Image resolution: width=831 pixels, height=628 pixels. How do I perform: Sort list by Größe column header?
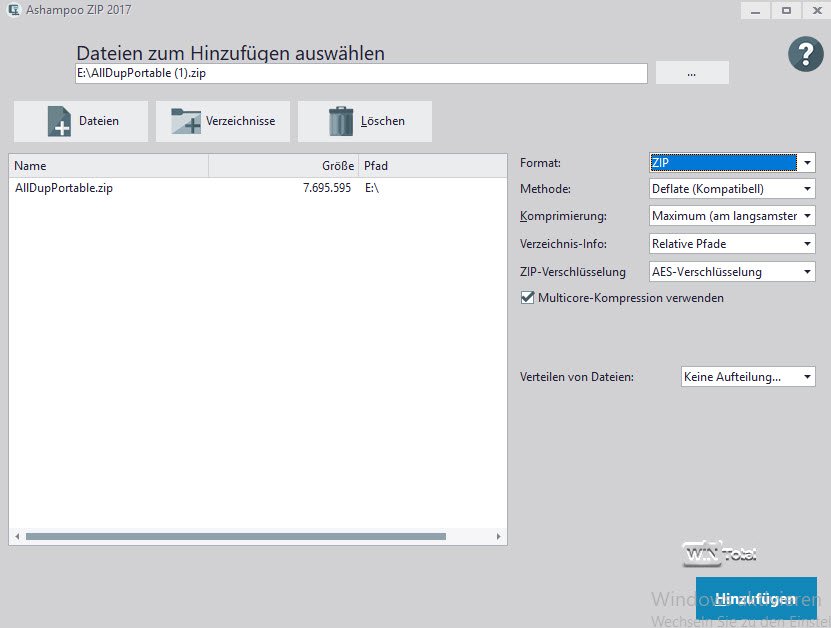pos(283,166)
